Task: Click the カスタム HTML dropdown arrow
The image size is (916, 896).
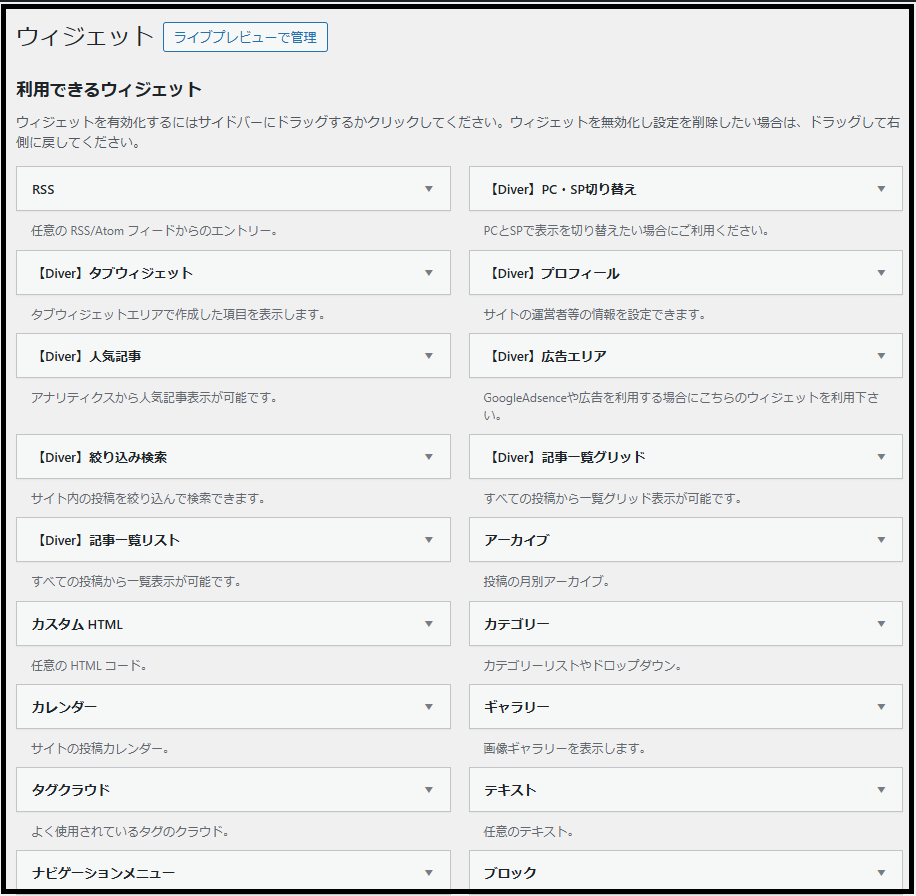Action: [x=429, y=624]
